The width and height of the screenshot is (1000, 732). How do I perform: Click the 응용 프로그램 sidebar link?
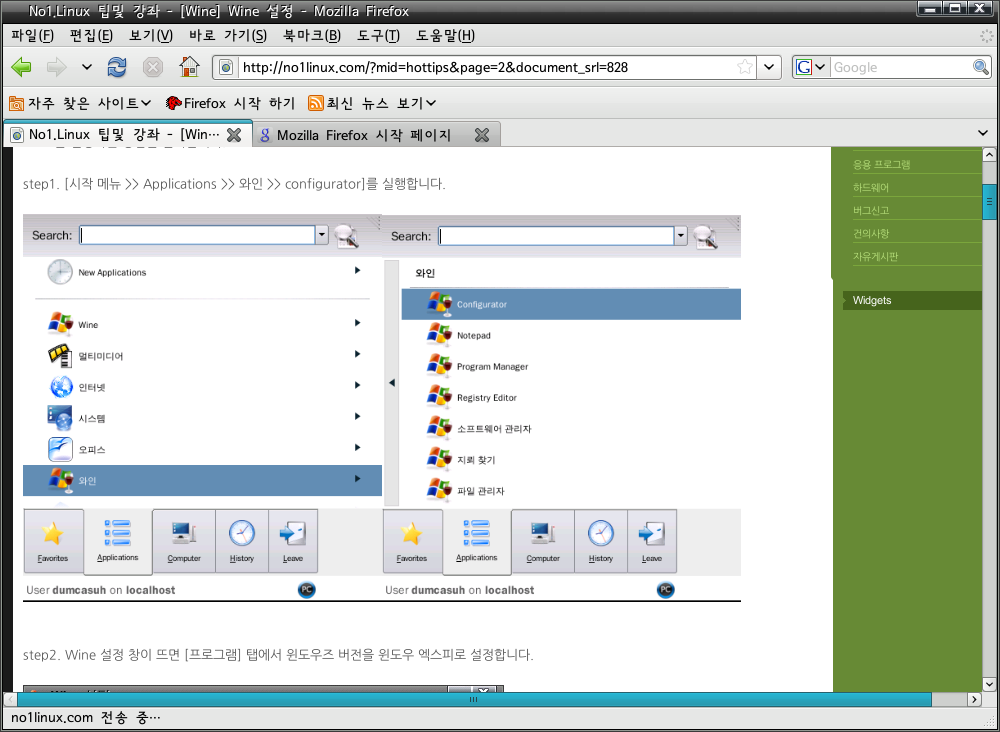(x=881, y=165)
